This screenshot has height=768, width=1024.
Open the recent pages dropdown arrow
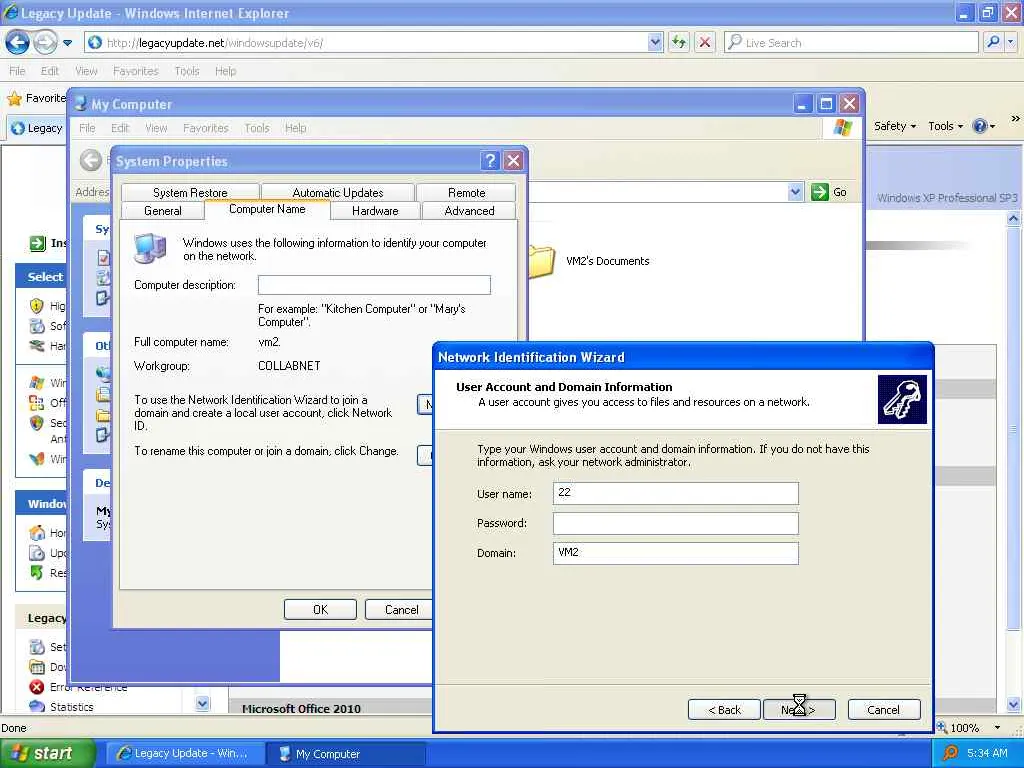click(x=67, y=43)
